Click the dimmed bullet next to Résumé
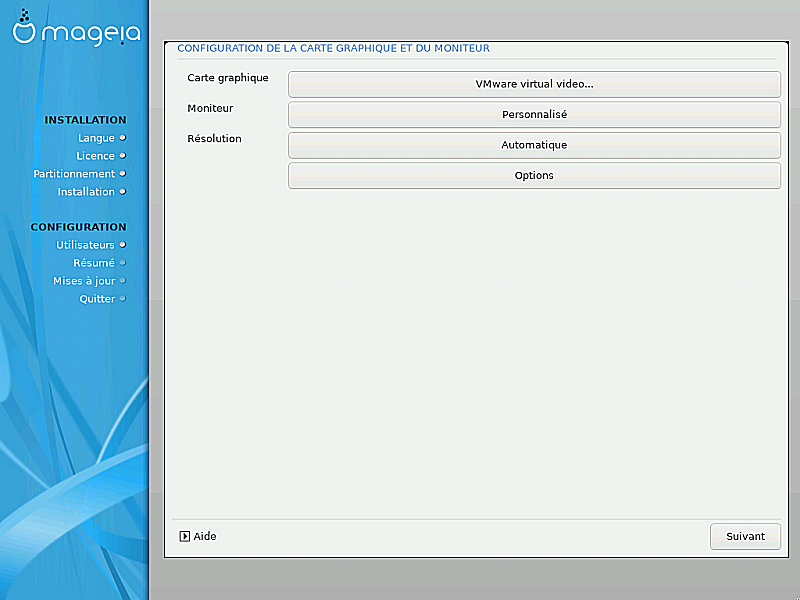The height and width of the screenshot is (600, 800). tap(123, 263)
